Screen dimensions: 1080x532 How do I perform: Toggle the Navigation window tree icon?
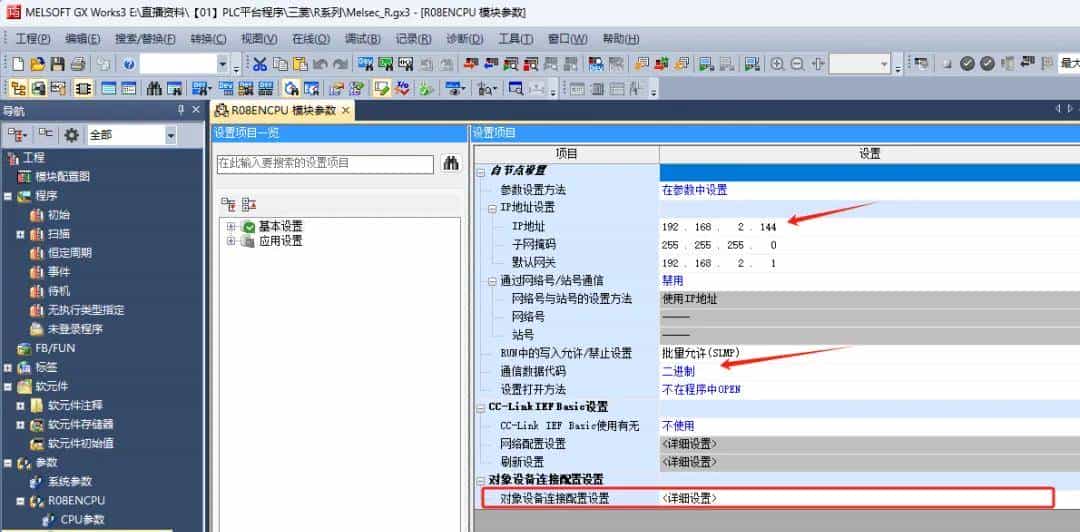pyautogui.click(x=19, y=88)
